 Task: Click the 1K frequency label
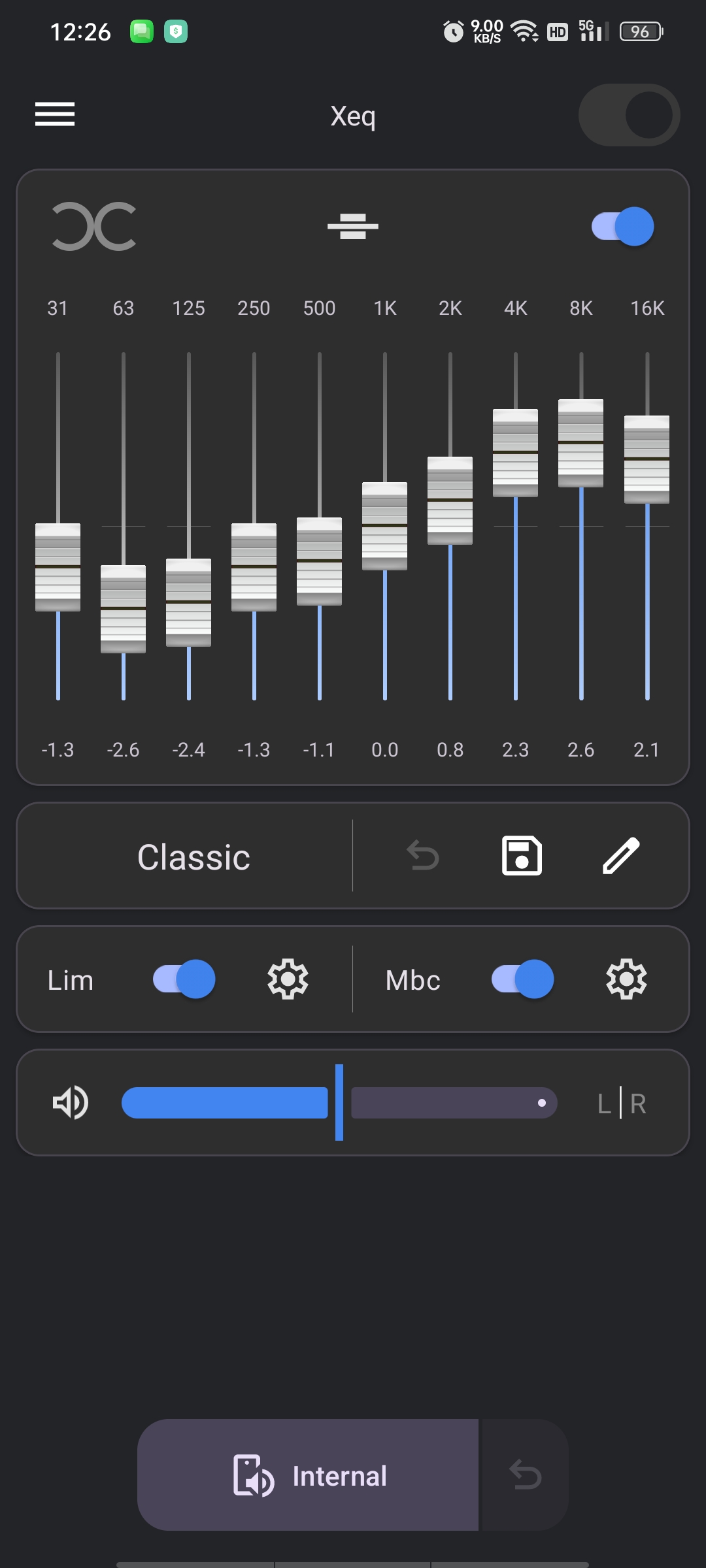pyautogui.click(x=385, y=308)
